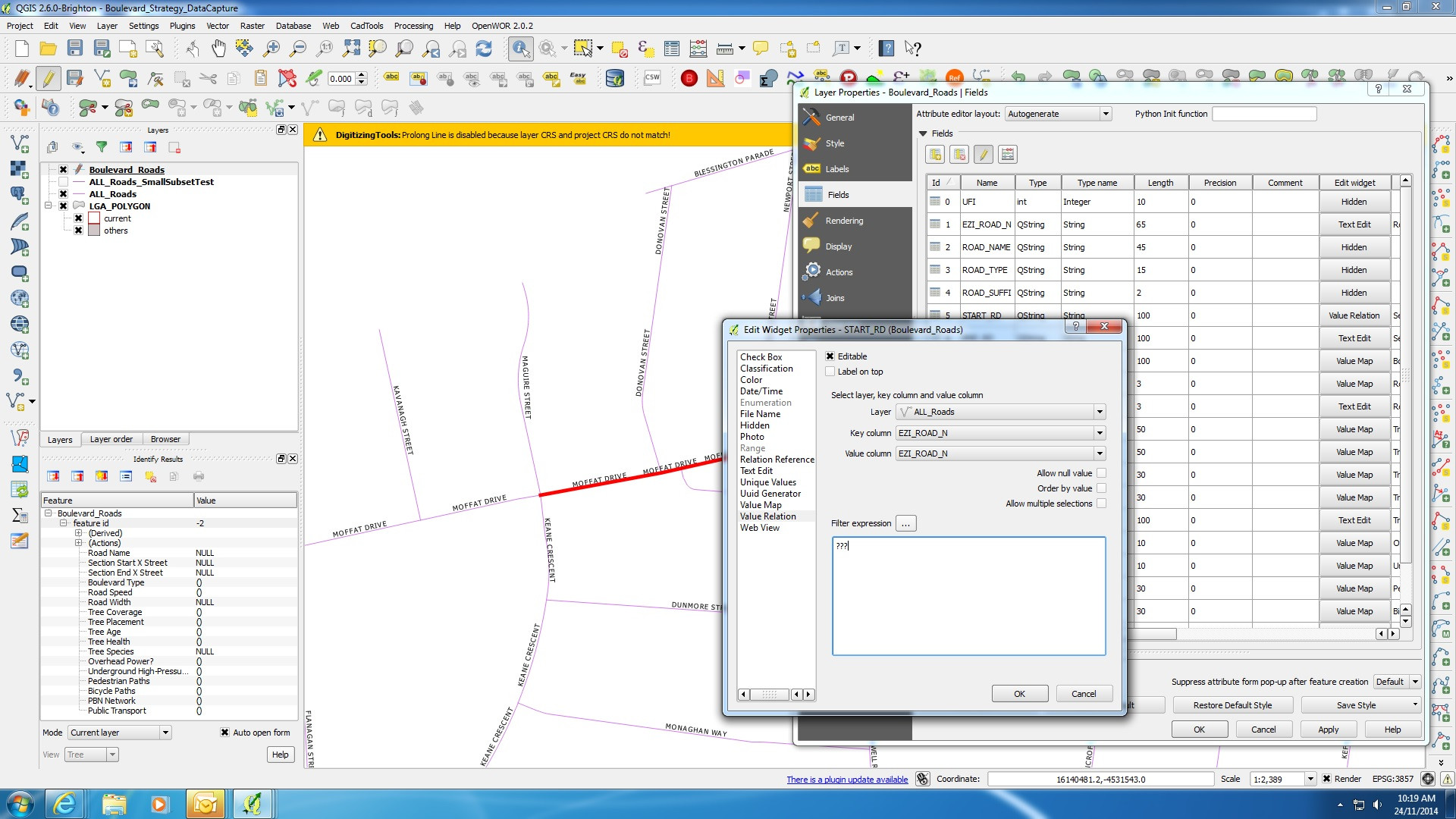Image resolution: width=1456 pixels, height=819 pixels.
Task: Open the Processing menu
Action: pos(414,25)
